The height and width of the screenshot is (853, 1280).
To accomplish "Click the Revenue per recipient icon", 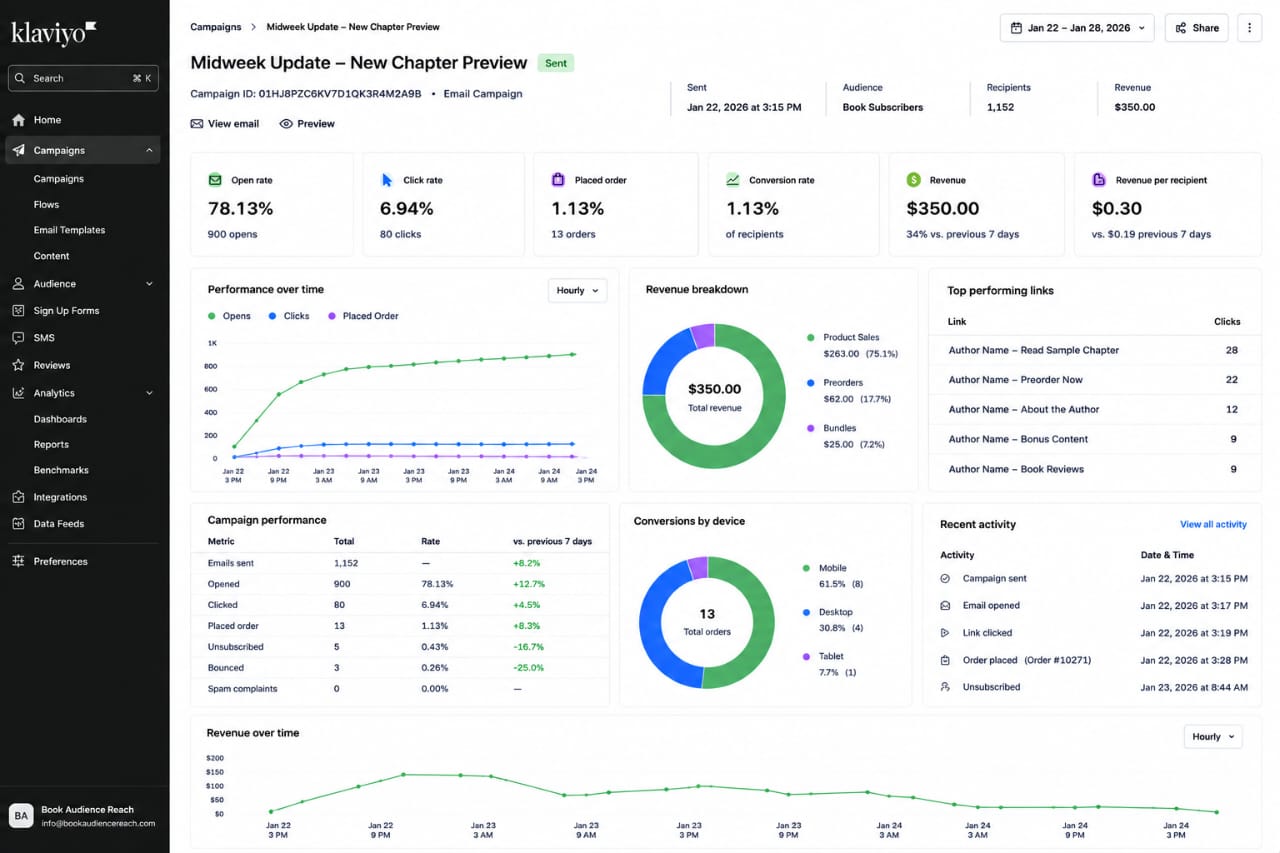I will (1099, 180).
